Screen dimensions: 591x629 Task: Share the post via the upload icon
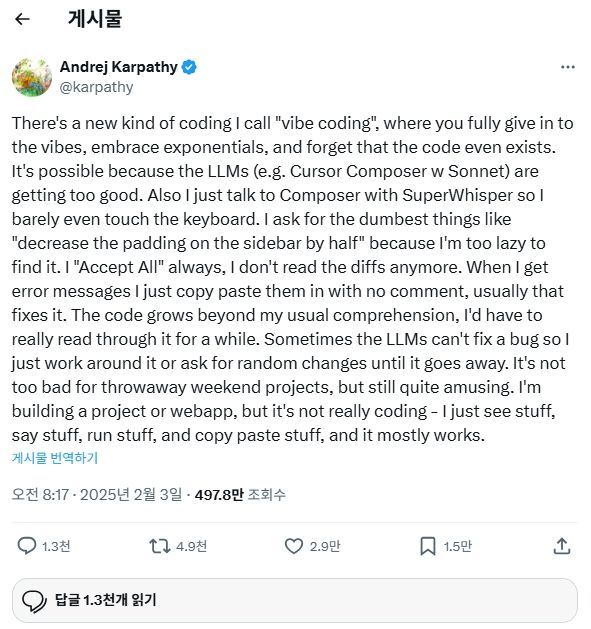tap(562, 546)
